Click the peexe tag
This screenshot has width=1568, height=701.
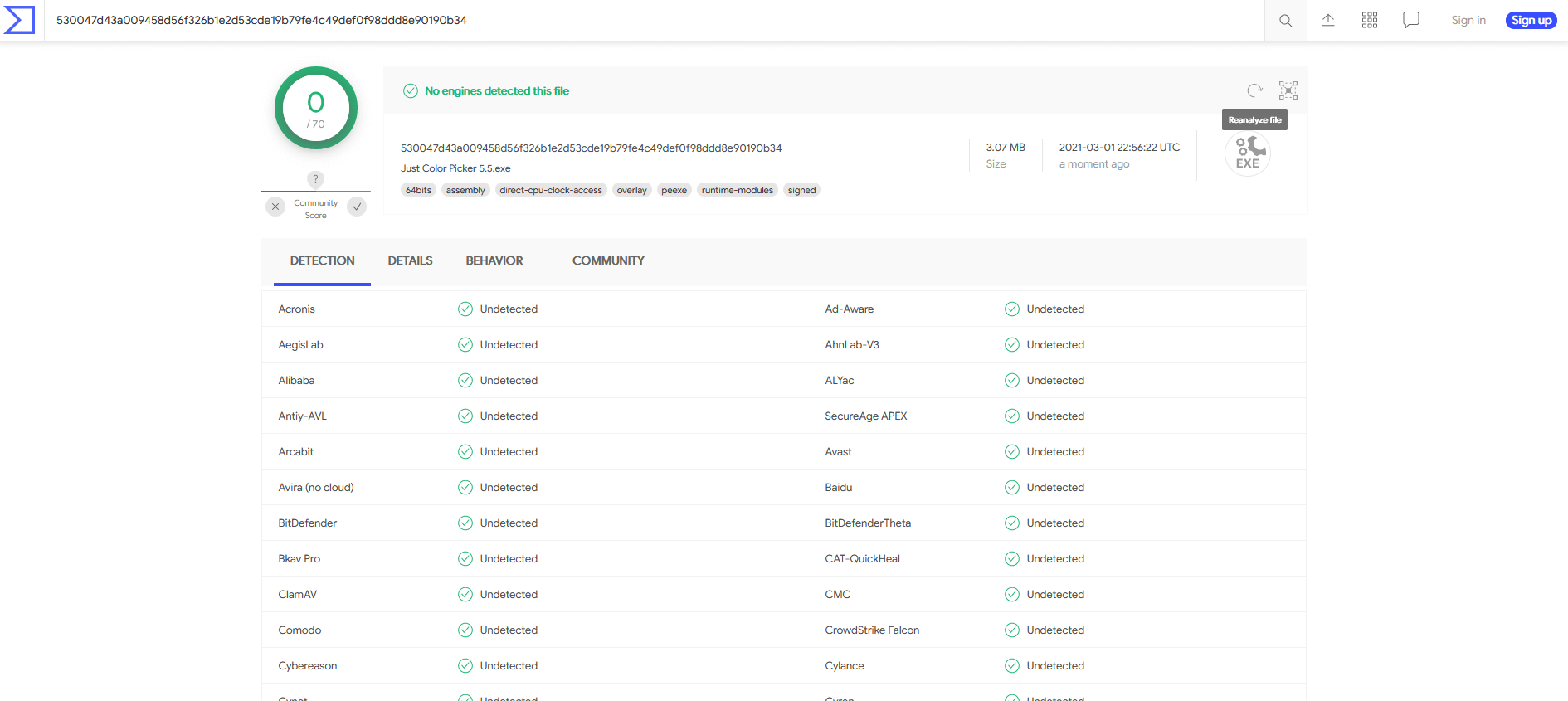click(x=674, y=190)
